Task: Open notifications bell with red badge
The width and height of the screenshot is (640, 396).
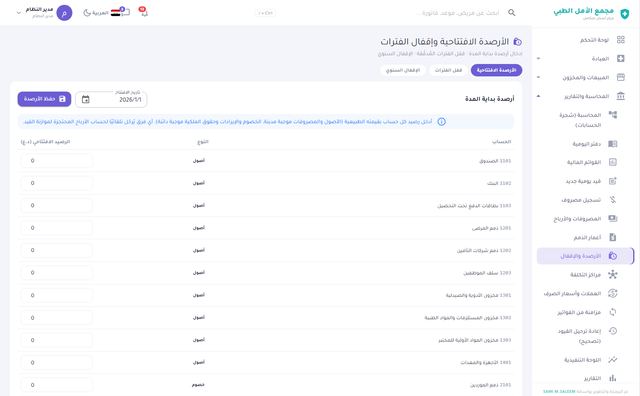Action: pyautogui.click(x=143, y=12)
